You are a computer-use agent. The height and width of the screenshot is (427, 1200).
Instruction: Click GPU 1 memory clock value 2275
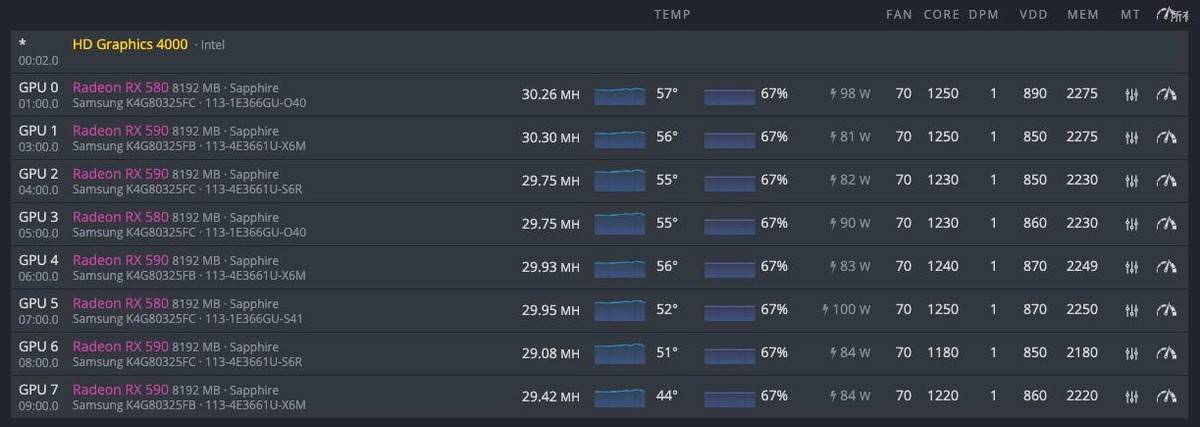[x=1082, y=137]
